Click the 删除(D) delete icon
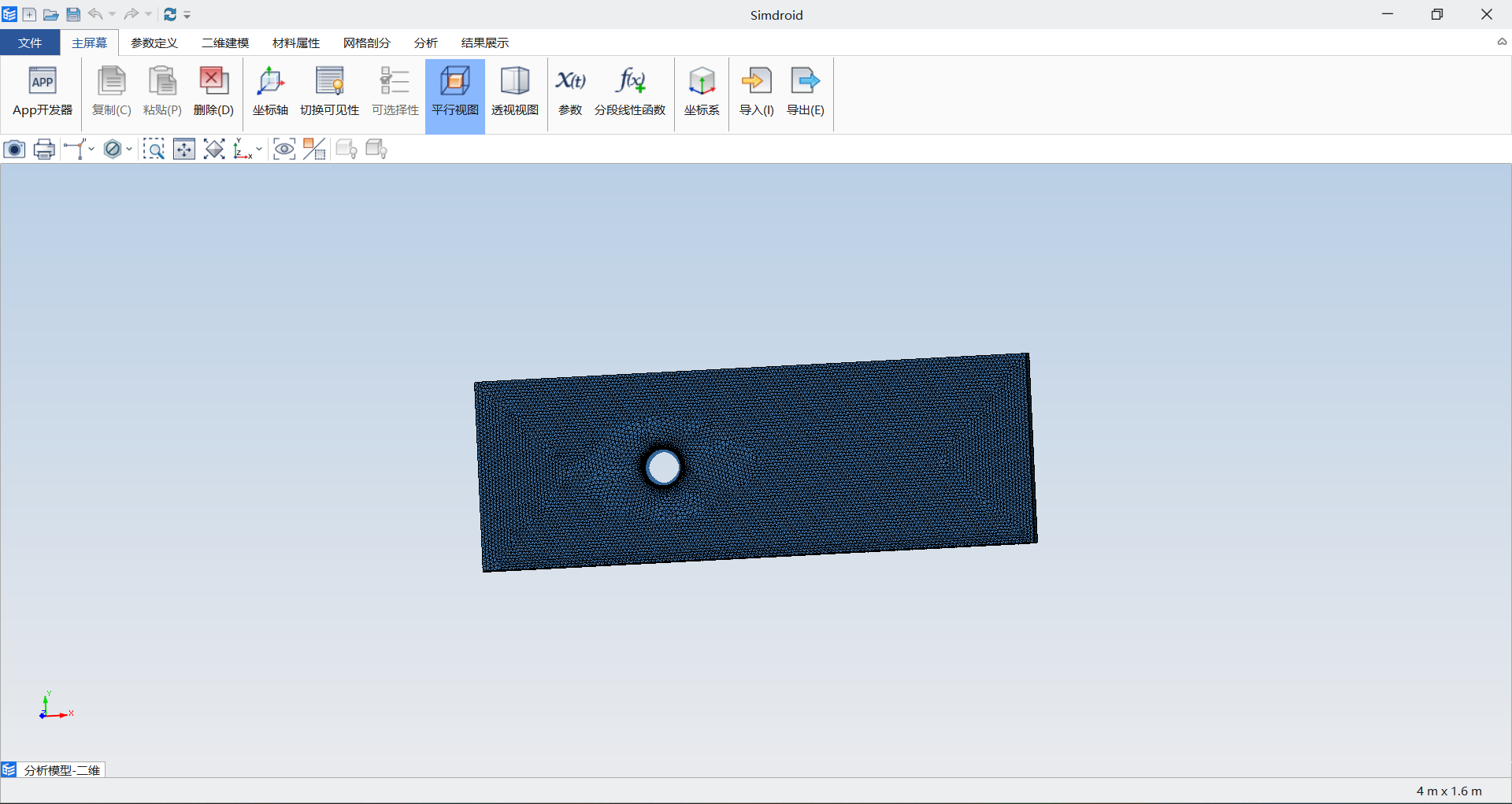Viewport: 1512px width, 804px height. [x=213, y=92]
